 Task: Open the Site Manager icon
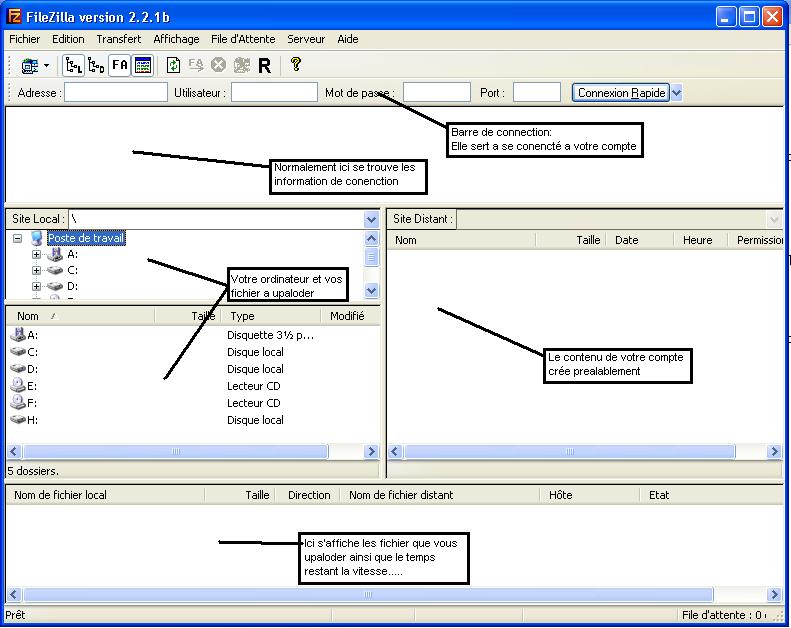click(x=30, y=66)
